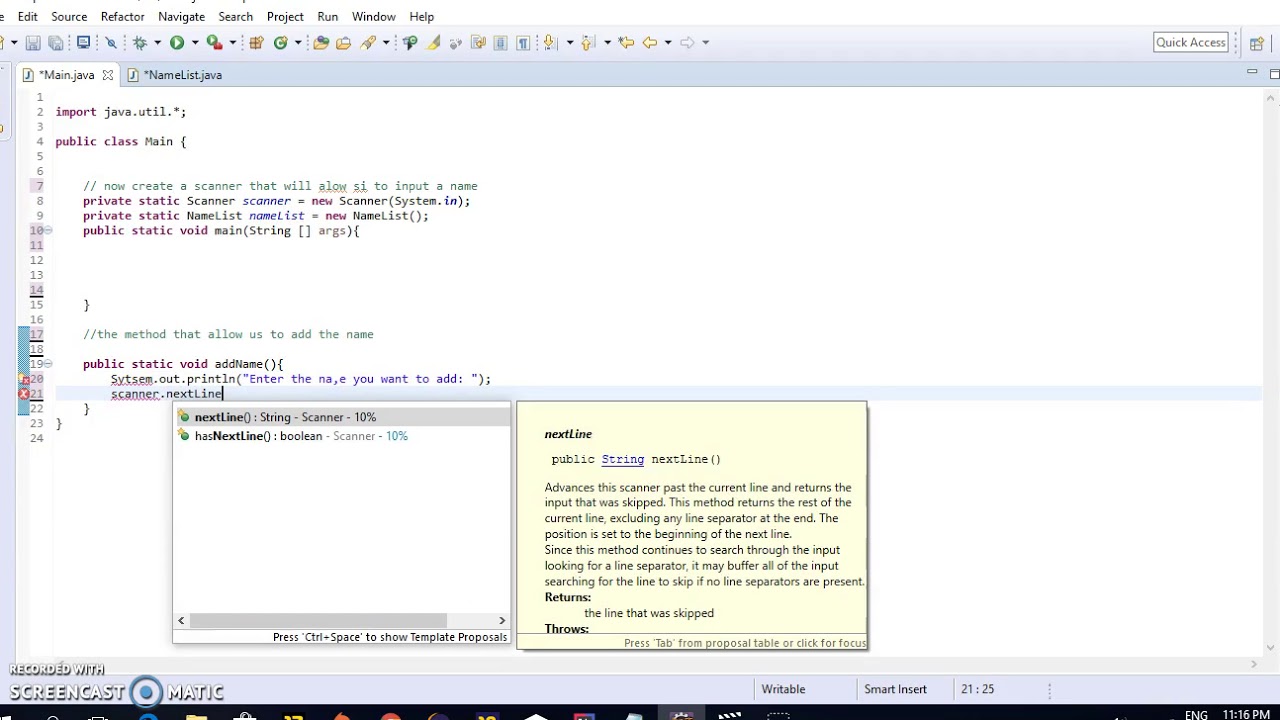Image resolution: width=1280 pixels, height=720 pixels.
Task: Select the hasNextLine() : boolean proposal
Action: pos(341,436)
